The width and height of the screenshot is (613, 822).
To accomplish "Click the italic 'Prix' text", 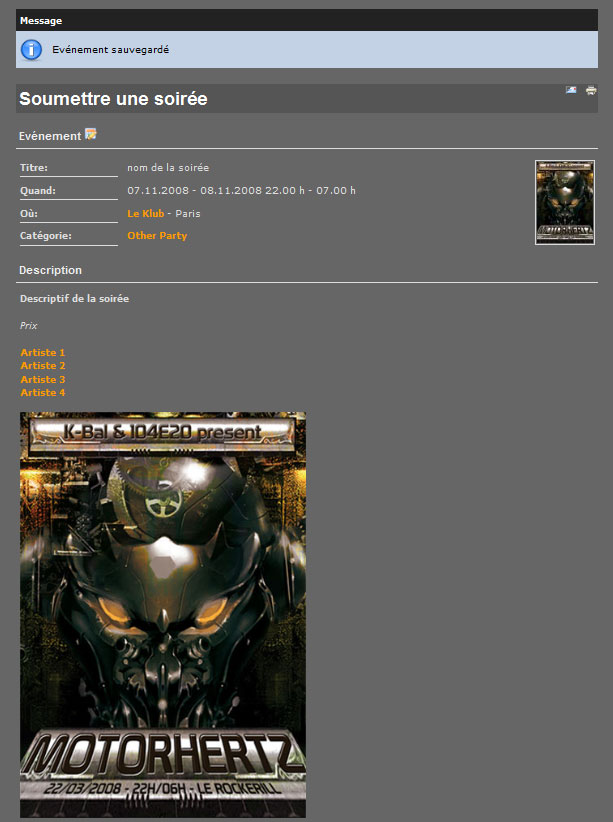I will pos(29,326).
